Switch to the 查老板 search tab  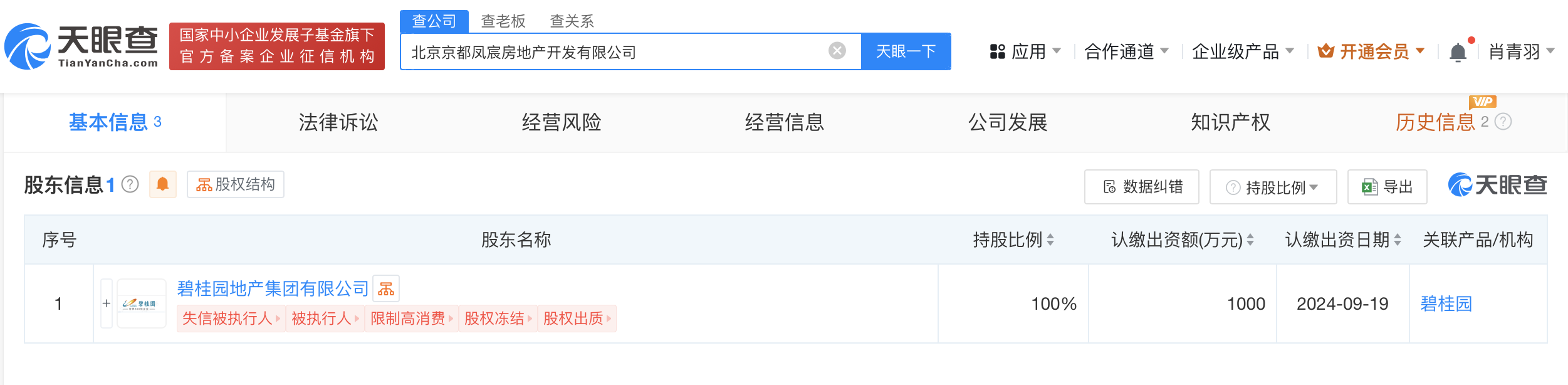coord(501,21)
